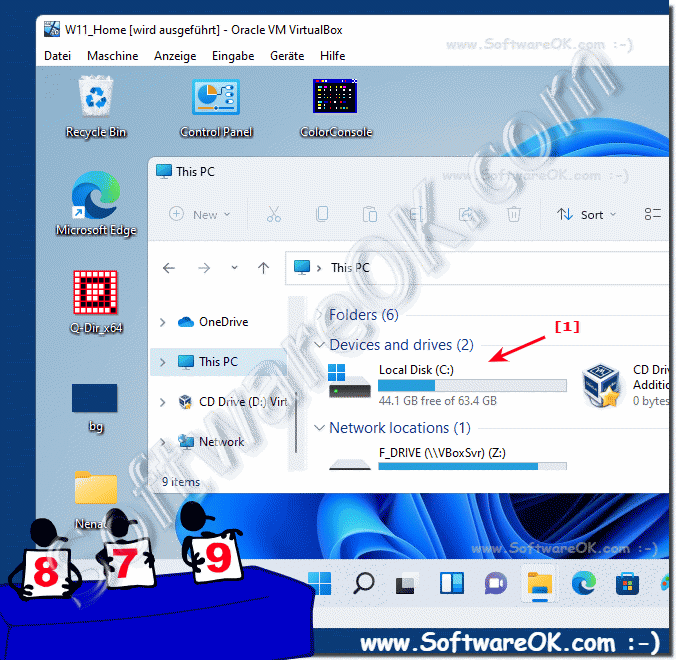Go back with the left arrow

[169, 268]
